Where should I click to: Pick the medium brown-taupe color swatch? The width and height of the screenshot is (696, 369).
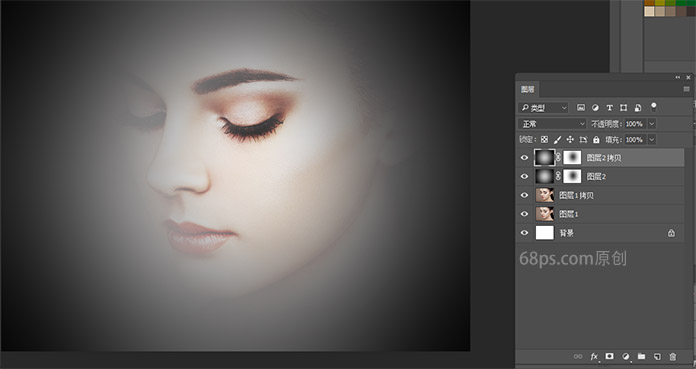point(670,11)
